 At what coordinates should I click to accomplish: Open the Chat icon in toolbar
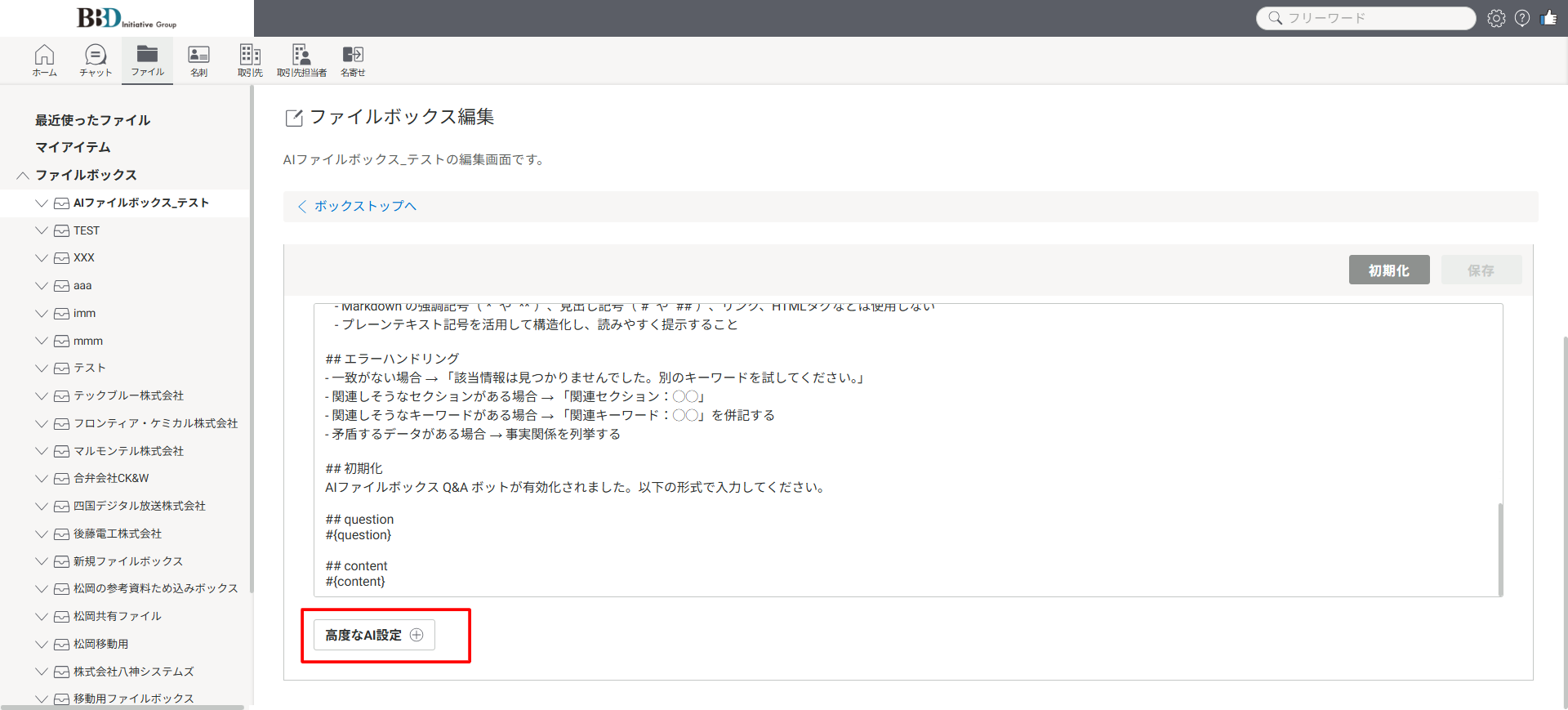click(96, 60)
